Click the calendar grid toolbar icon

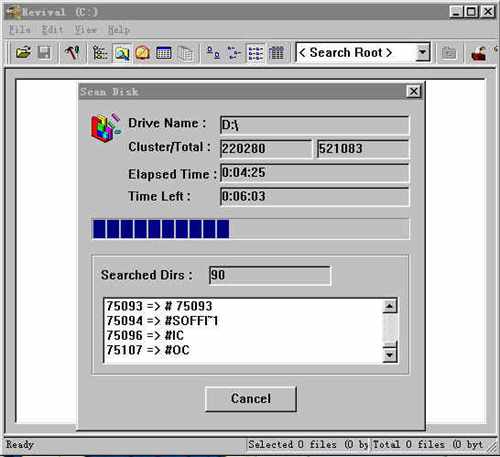(x=164, y=53)
